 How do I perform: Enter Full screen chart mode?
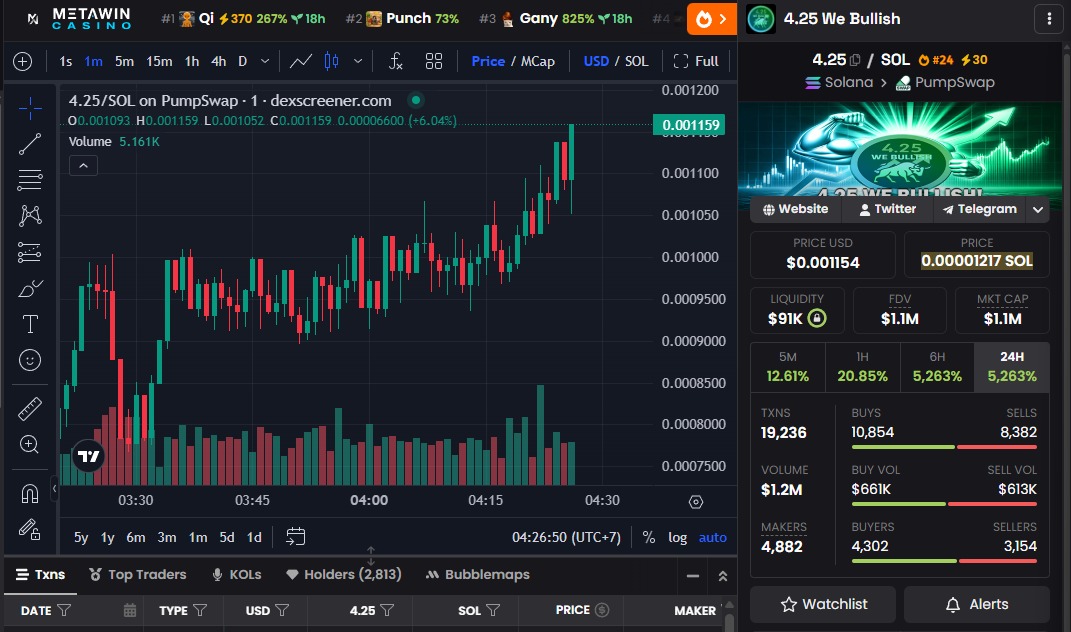coord(696,61)
